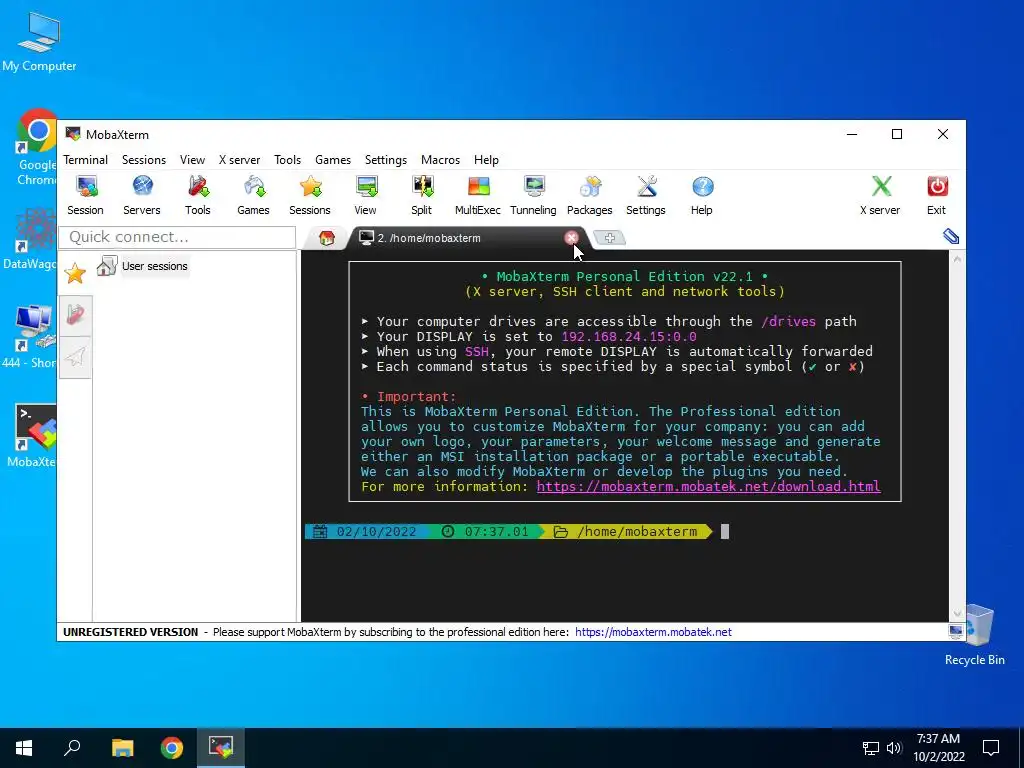Click the network tray icon
Viewport: 1024px width, 768px height.
point(871,748)
